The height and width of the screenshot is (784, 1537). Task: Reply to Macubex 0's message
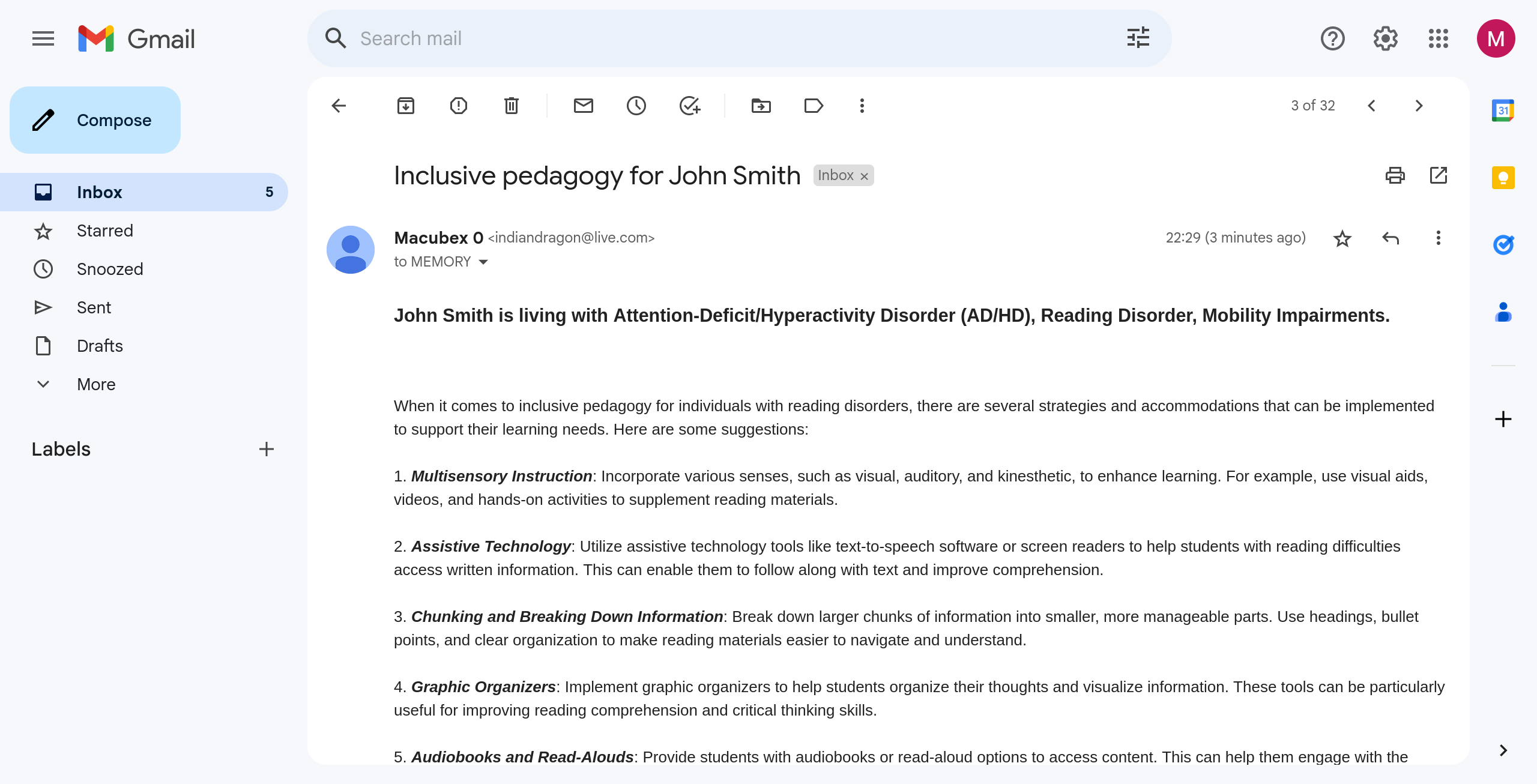[x=1391, y=238]
